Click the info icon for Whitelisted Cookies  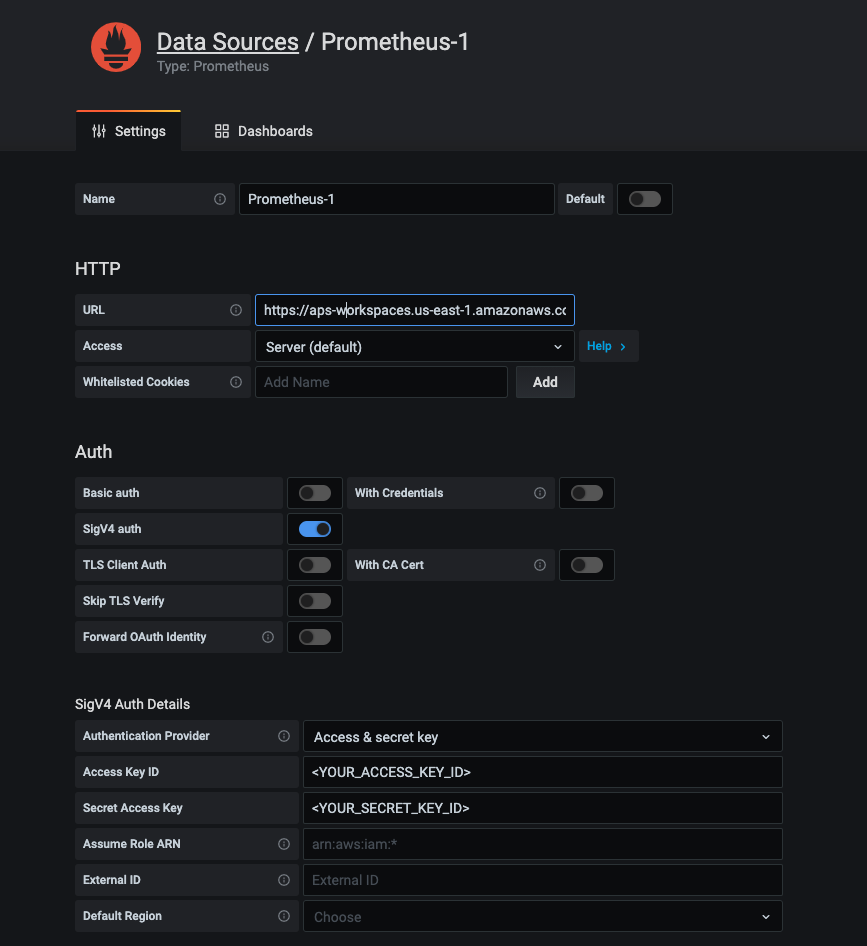click(x=235, y=382)
